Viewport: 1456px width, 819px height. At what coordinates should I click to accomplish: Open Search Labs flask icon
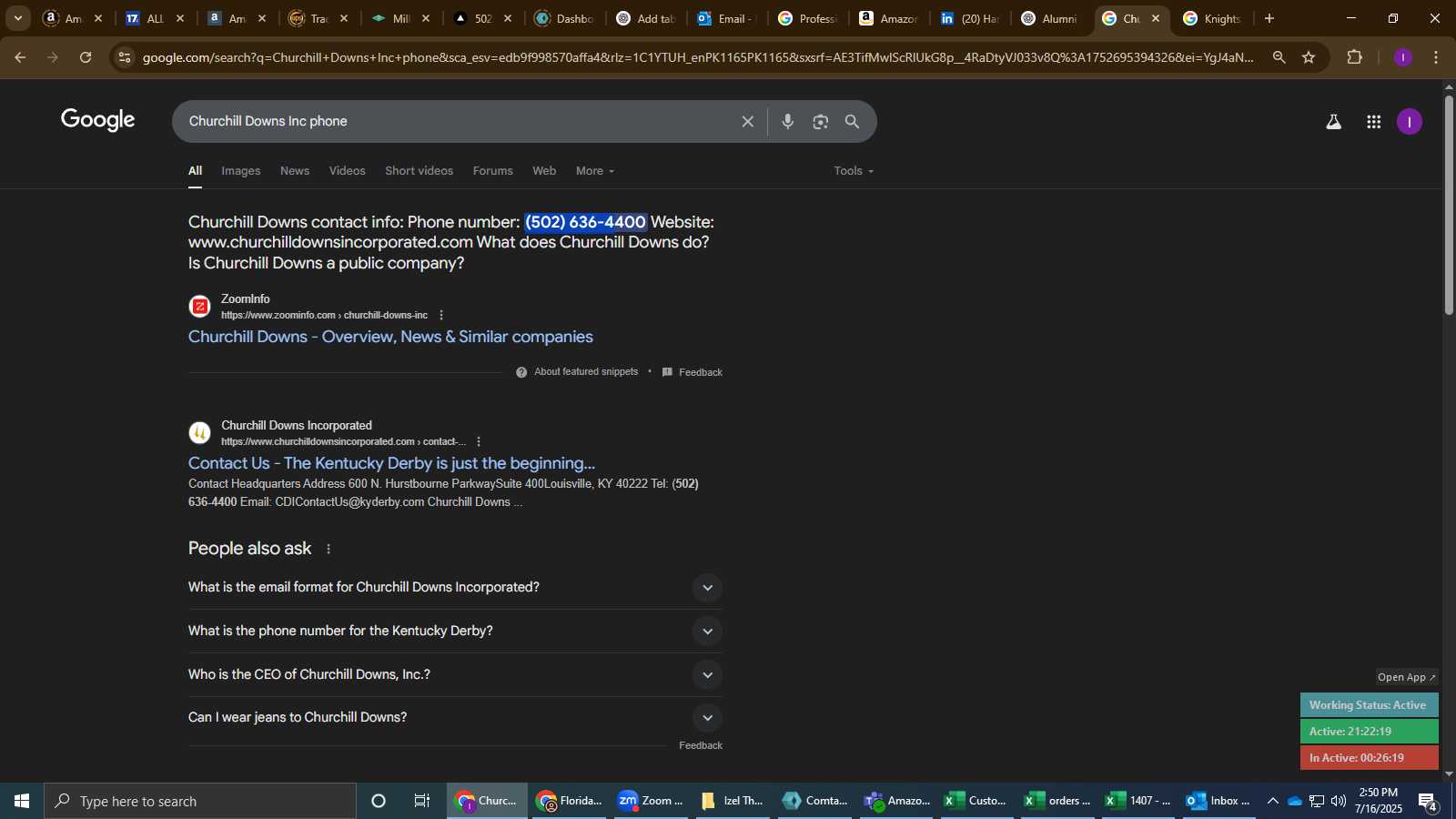[1333, 121]
